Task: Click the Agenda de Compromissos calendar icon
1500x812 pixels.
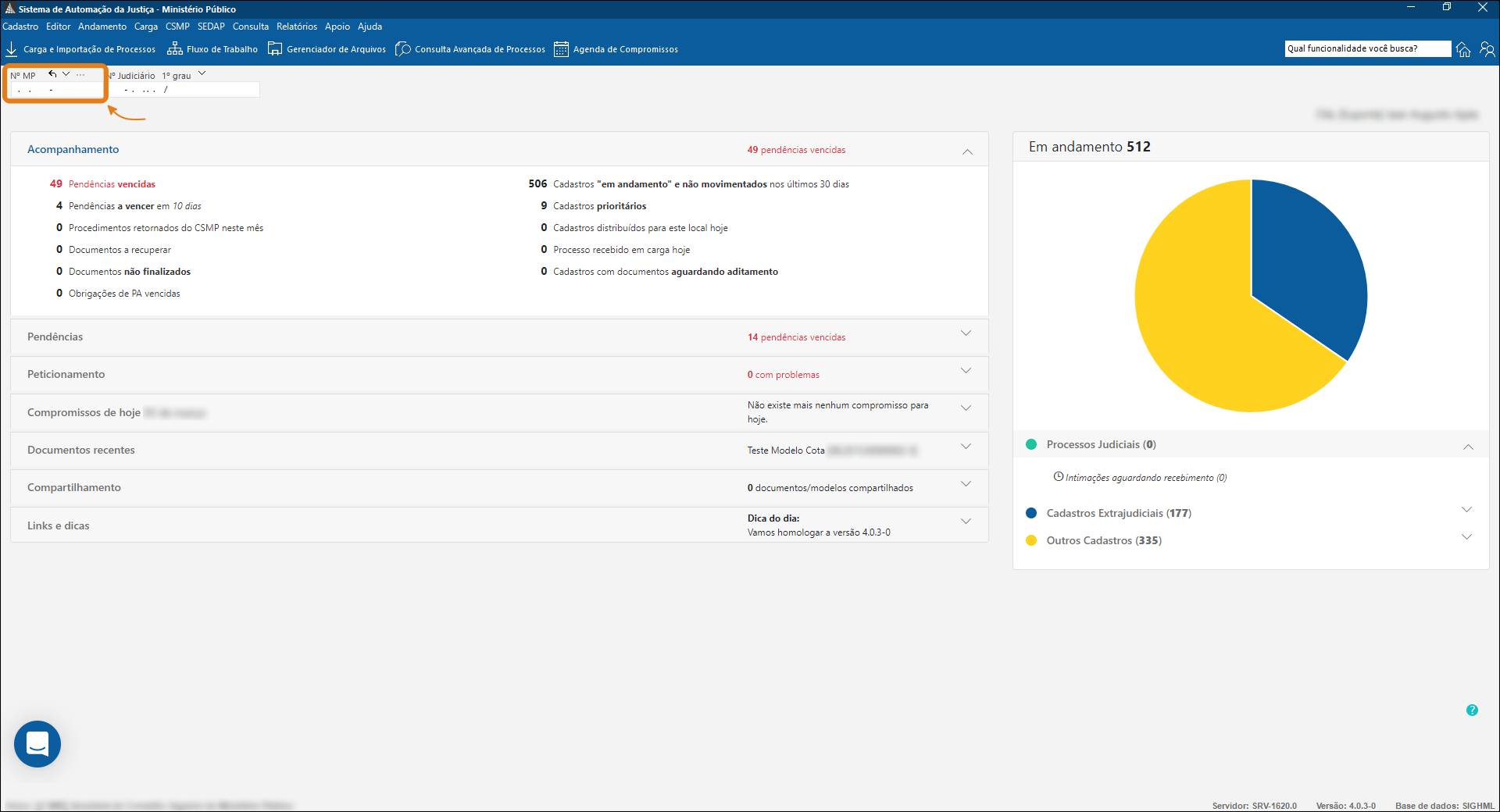Action: [561, 49]
